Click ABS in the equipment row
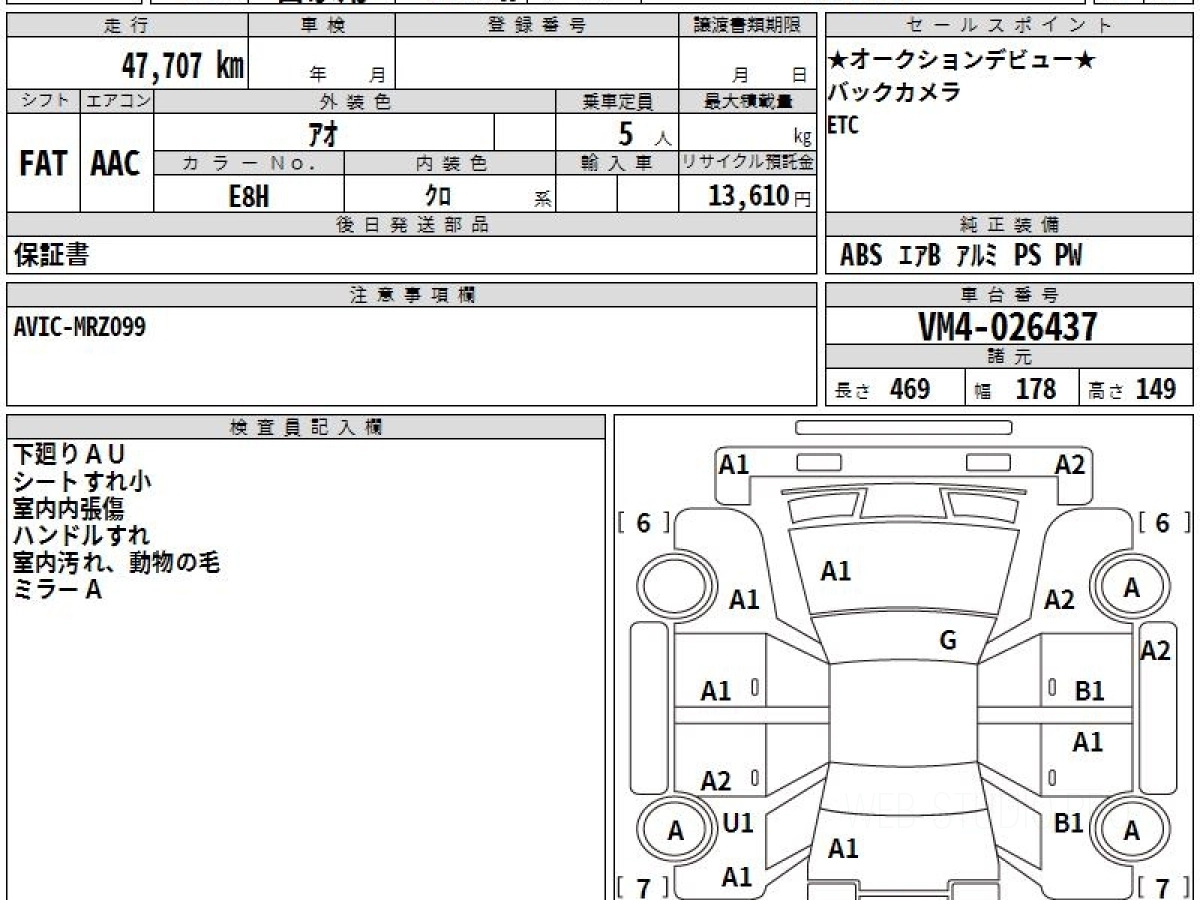The image size is (1200, 900). click(x=861, y=256)
